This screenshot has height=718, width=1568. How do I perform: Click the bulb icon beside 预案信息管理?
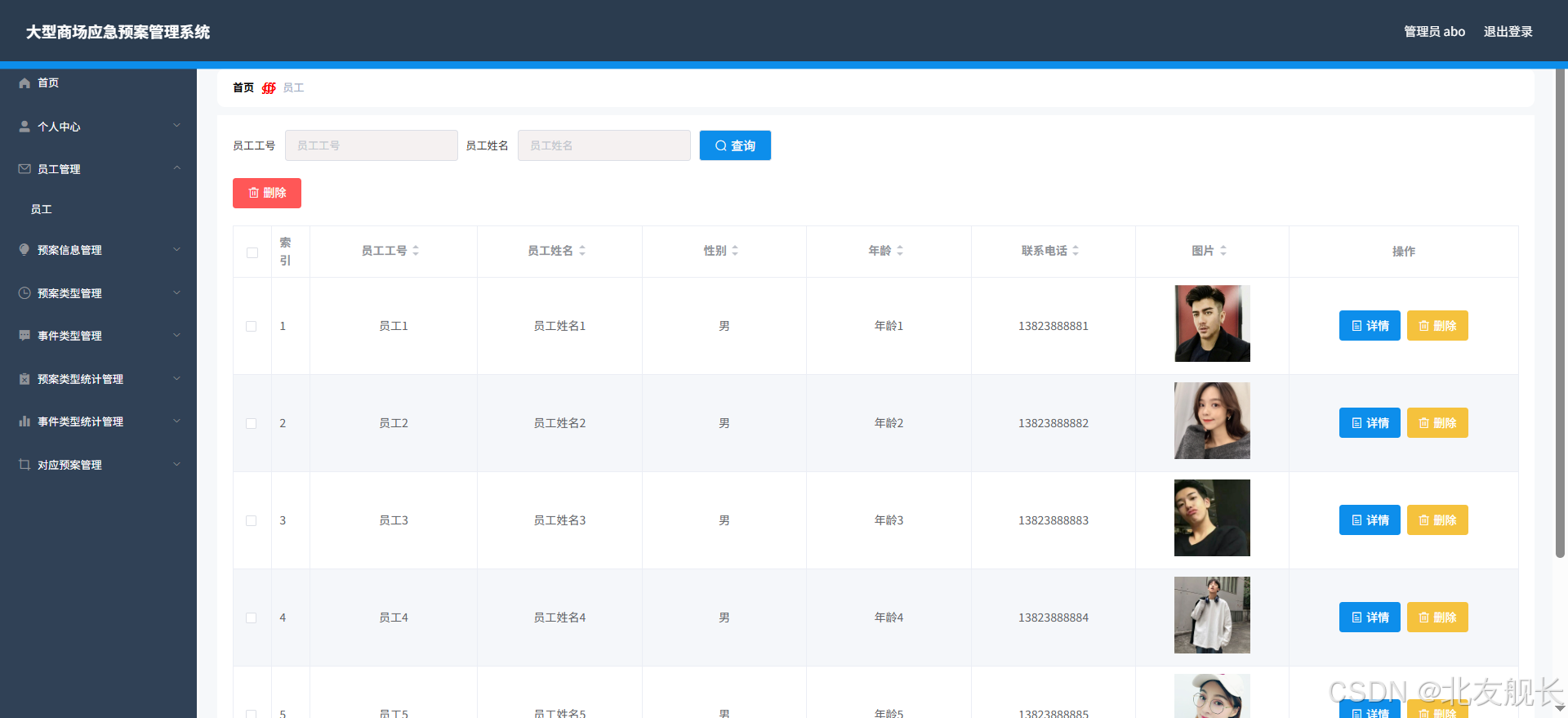24,250
